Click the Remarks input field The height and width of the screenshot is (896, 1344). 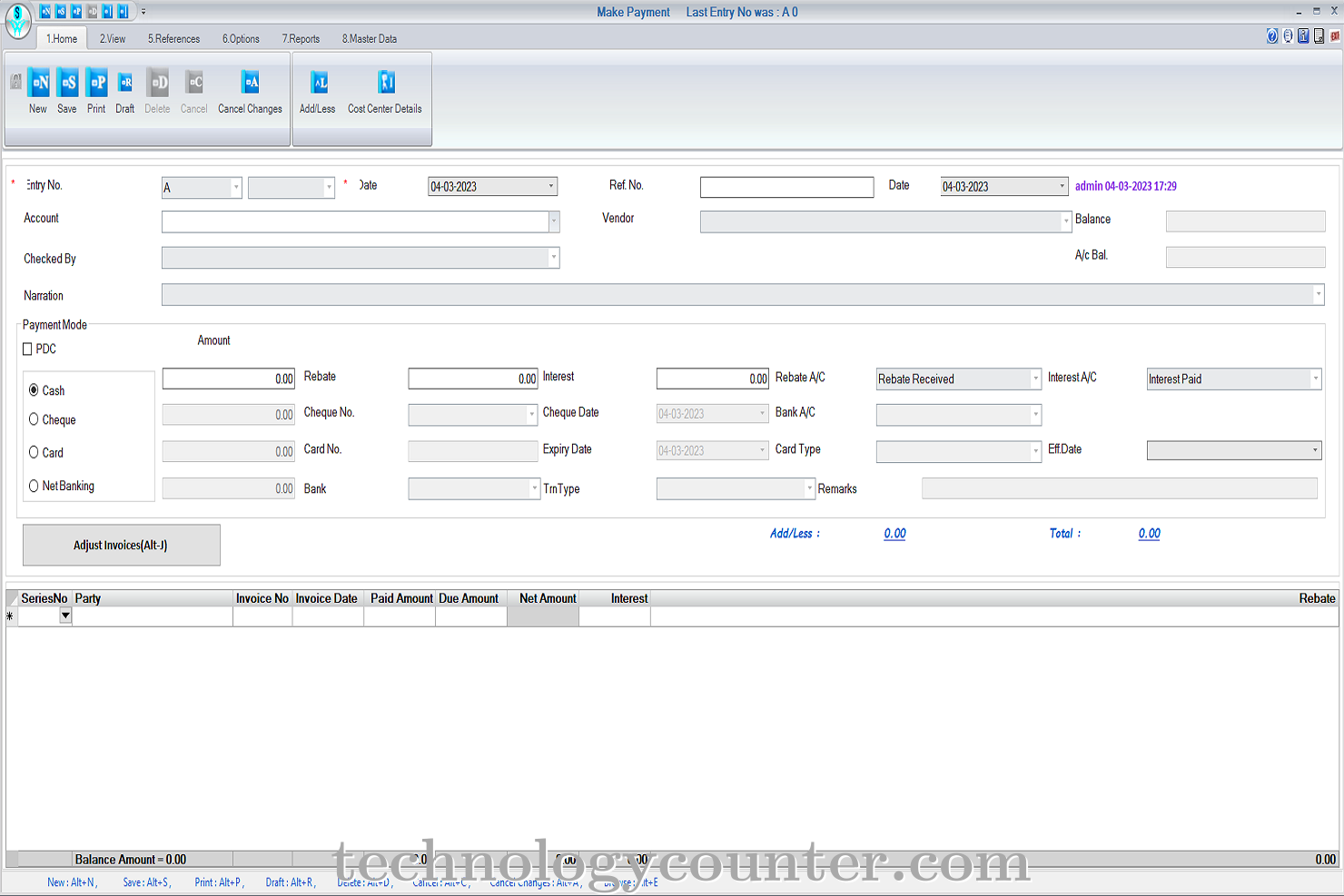pyautogui.click(x=1119, y=488)
